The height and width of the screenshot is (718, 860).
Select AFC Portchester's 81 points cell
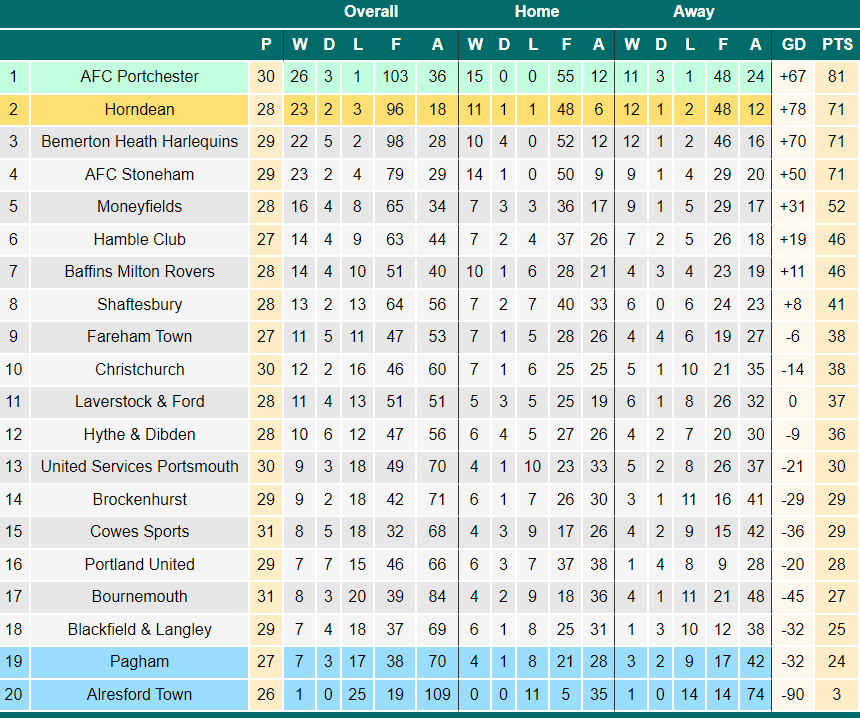pyautogui.click(x=836, y=76)
